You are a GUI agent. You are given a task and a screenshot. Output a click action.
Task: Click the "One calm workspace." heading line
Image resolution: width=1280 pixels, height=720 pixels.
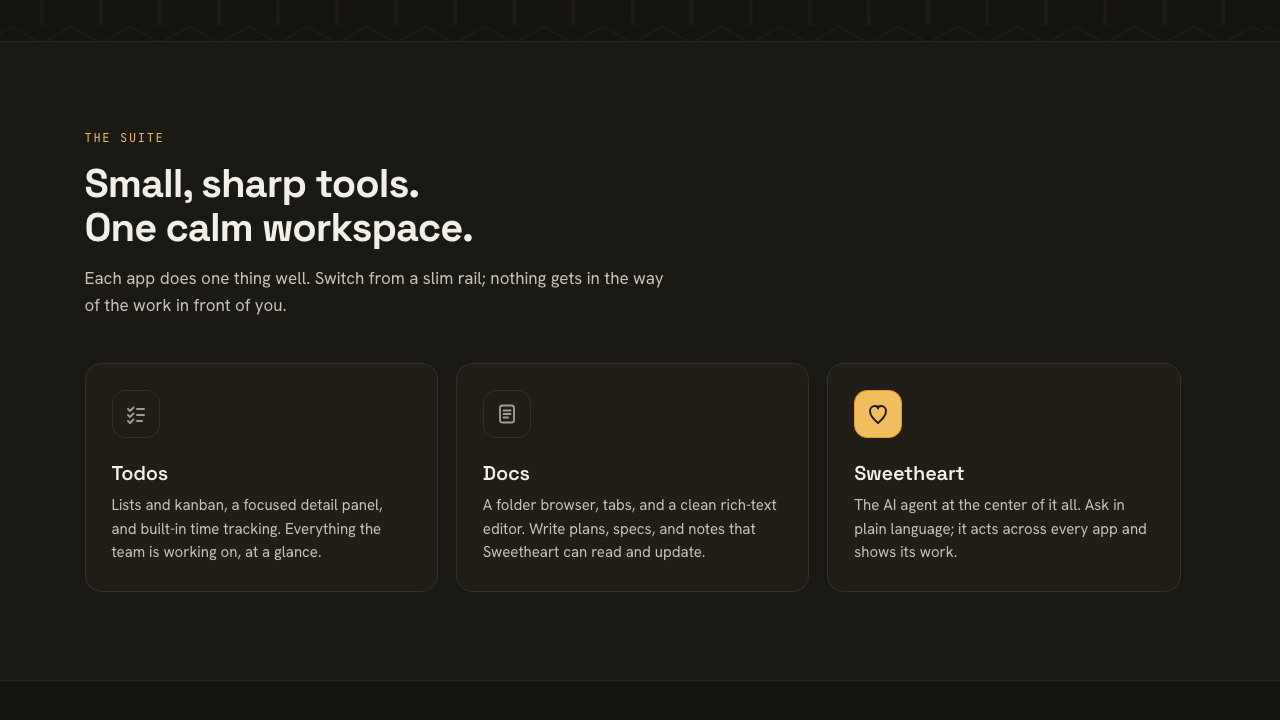point(279,228)
